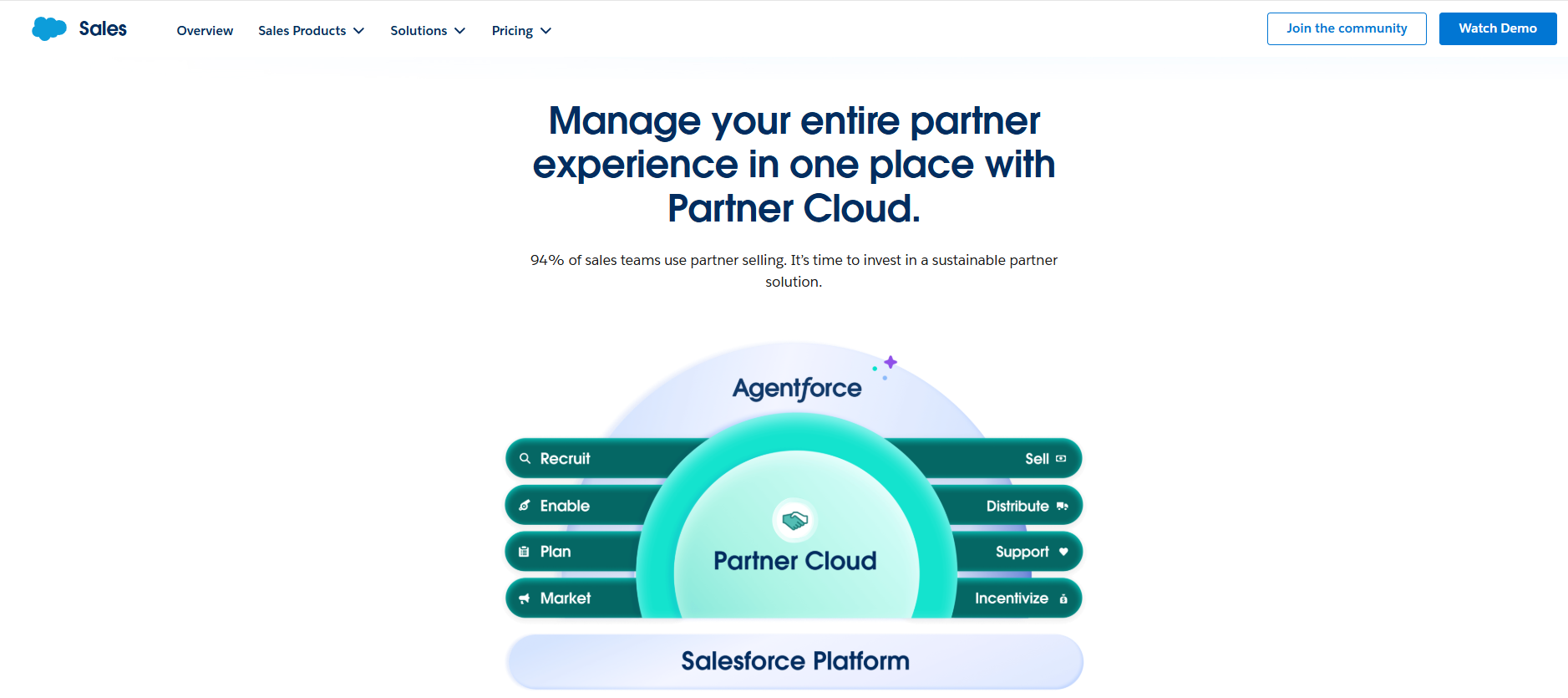This screenshot has height=698, width=1568.
Task: Click the Distribute truck icon
Action: [1063, 506]
